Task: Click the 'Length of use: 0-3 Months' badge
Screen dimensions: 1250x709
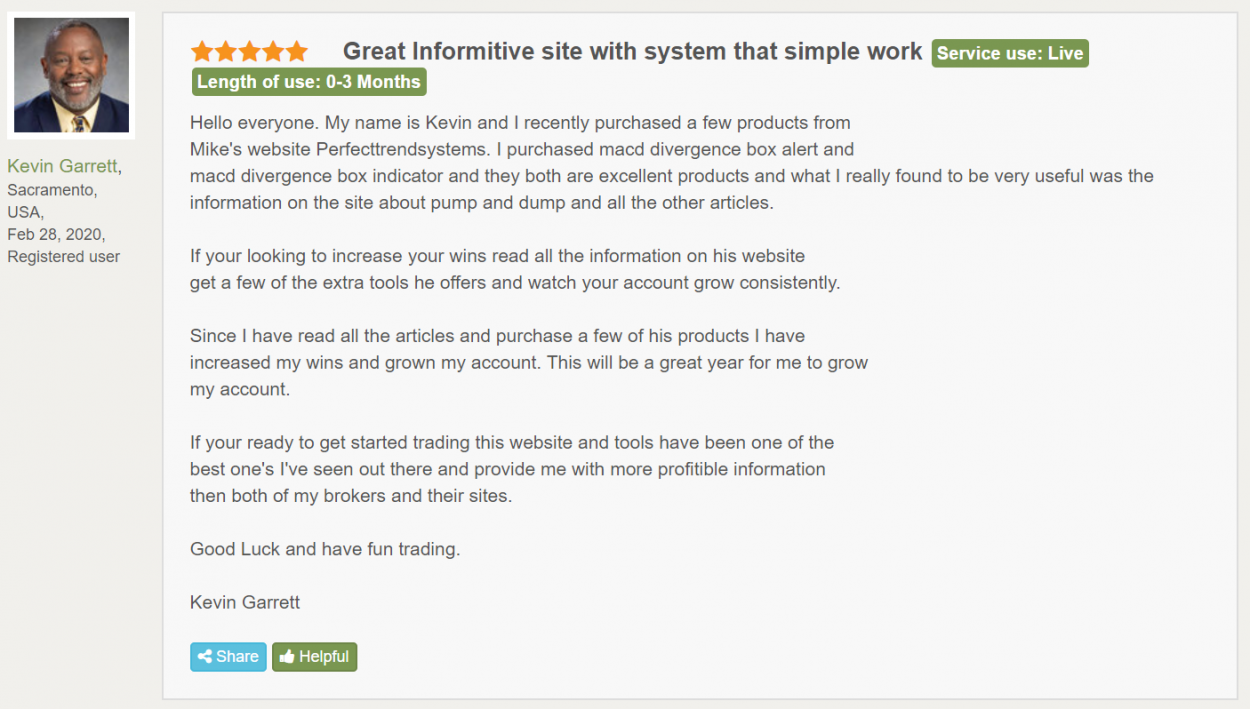Action: 309,82
